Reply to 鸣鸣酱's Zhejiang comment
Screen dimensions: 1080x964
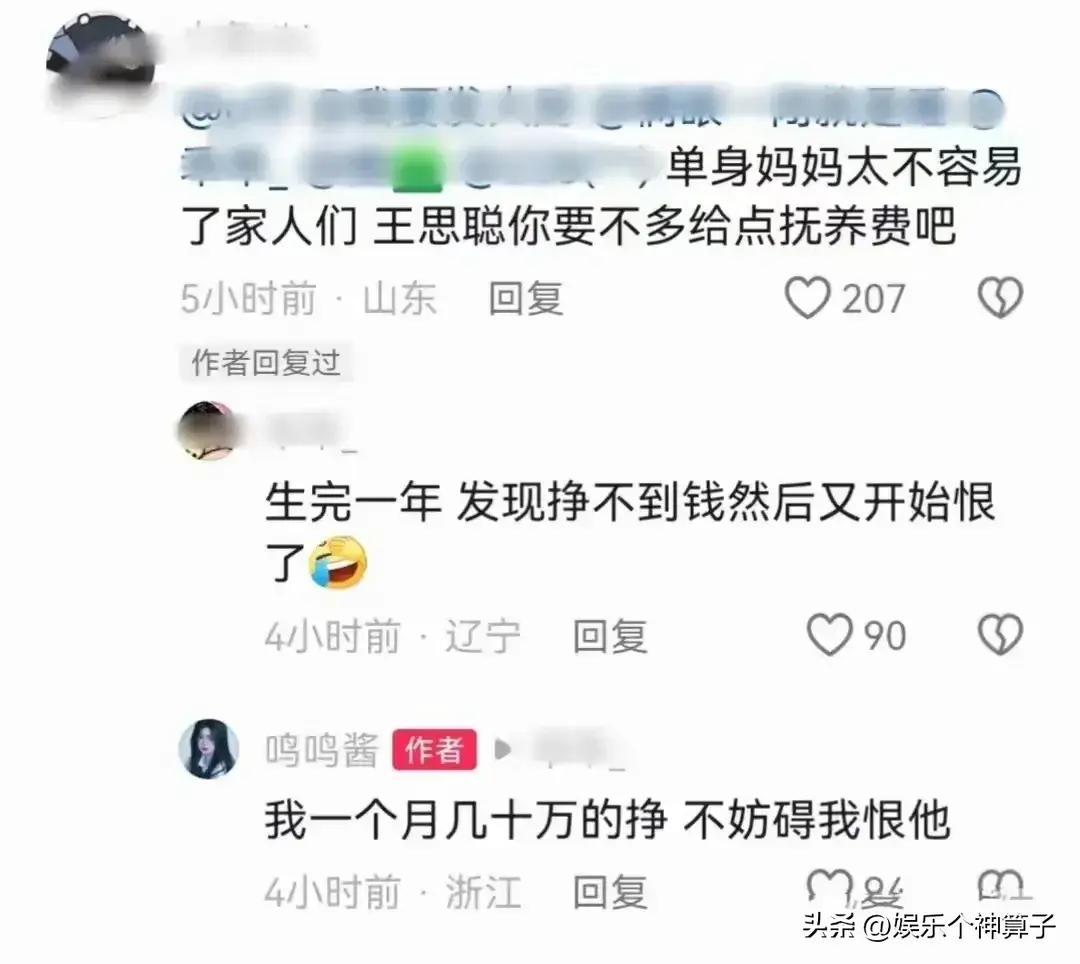[610, 892]
